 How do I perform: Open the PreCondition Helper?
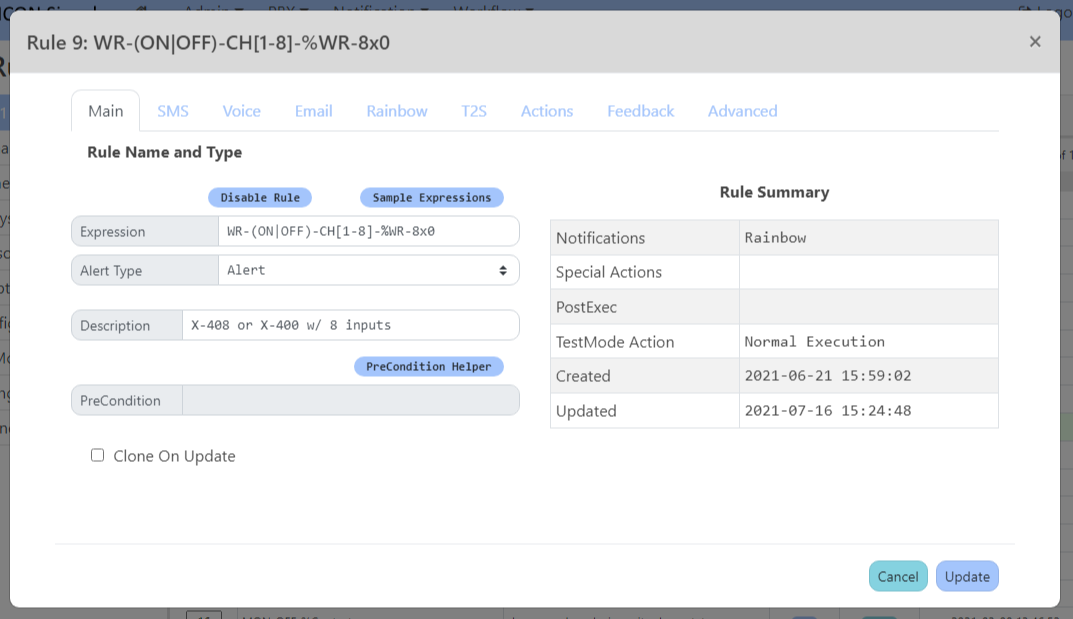(428, 367)
